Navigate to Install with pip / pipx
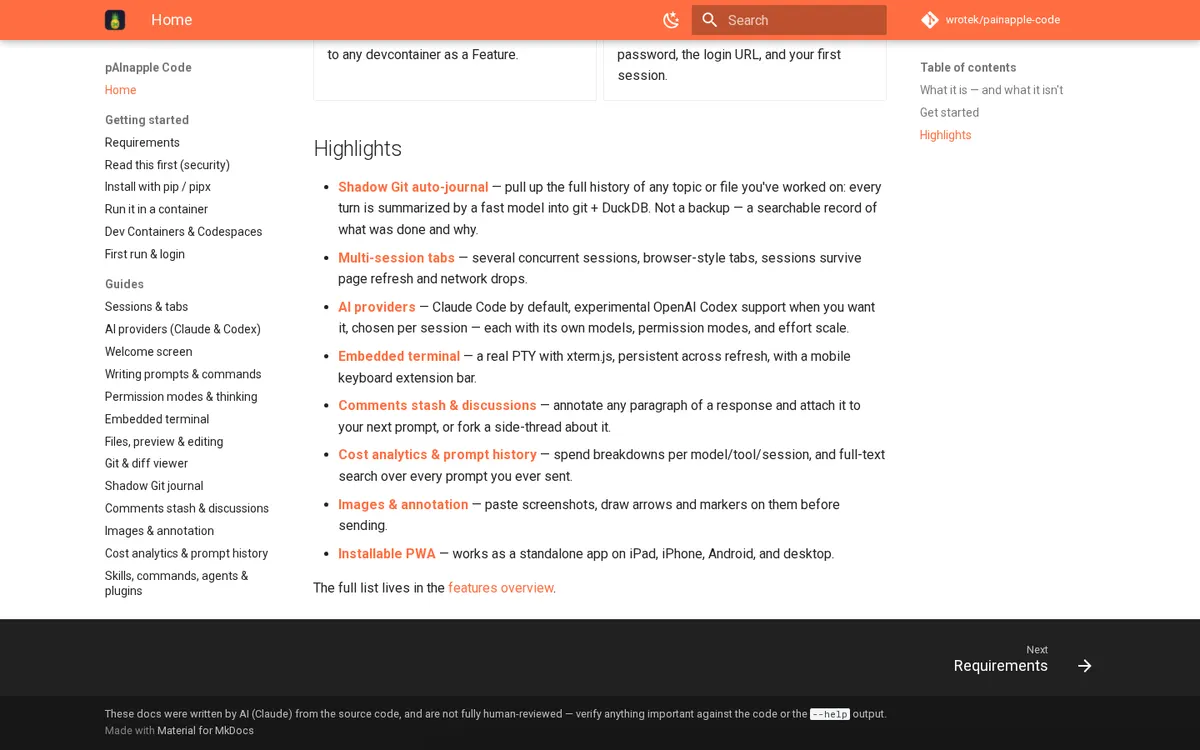The width and height of the screenshot is (1200, 750). tap(158, 187)
